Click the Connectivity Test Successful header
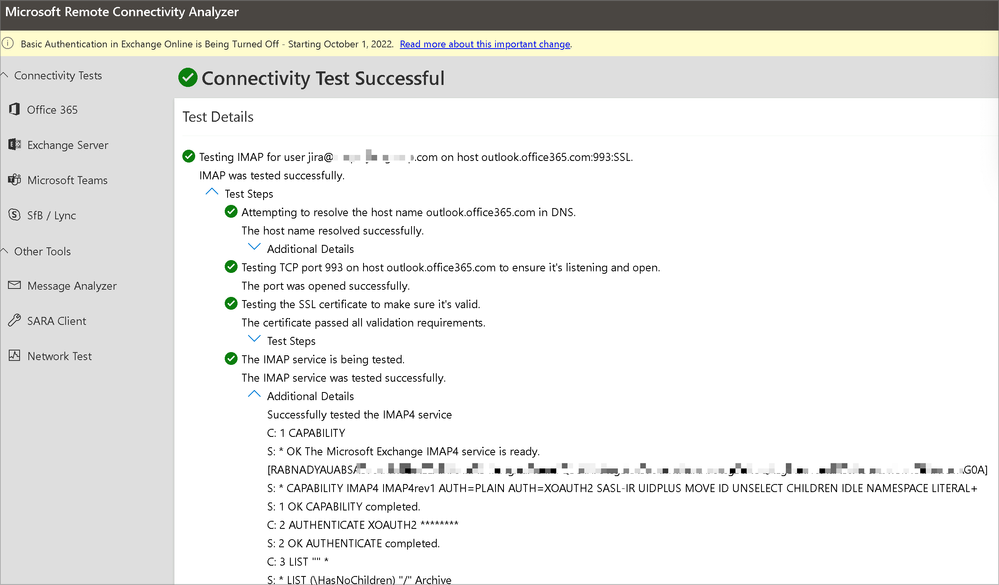The height and width of the screenshot is (585, 999). pos(320,77)
